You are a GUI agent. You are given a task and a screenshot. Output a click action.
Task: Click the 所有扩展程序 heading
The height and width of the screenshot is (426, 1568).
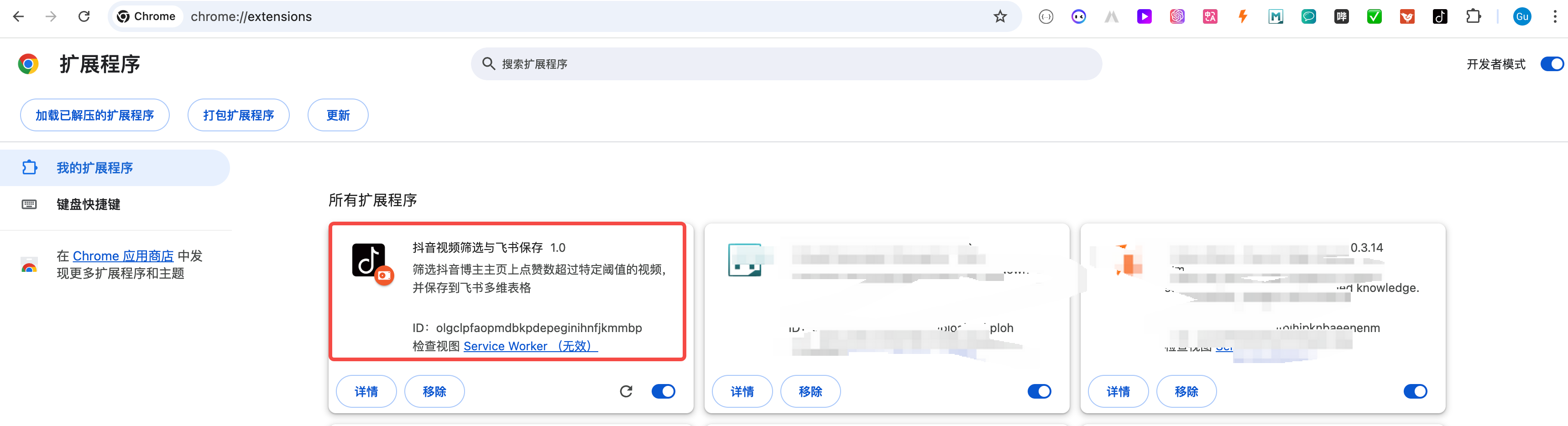[372, 200]
